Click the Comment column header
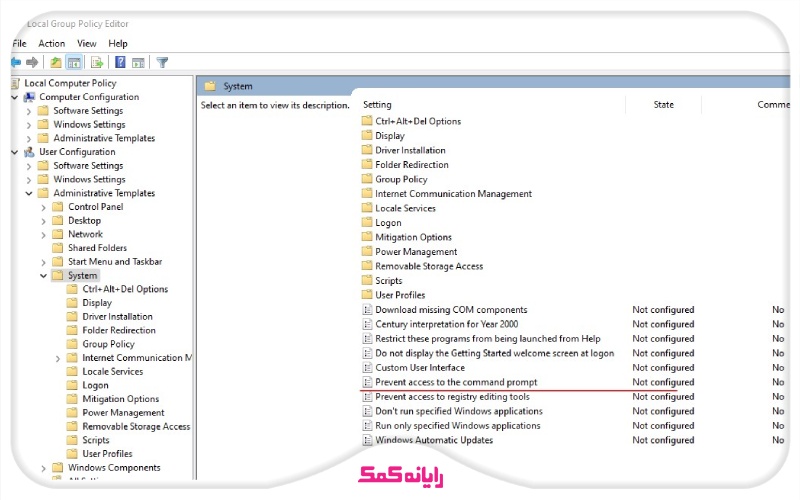The image size is (800, 500). [773, 105]
